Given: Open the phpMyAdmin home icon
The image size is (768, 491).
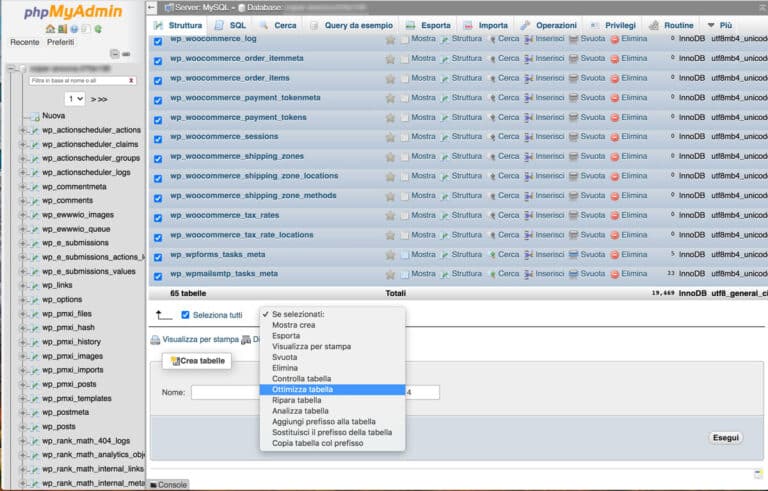Looking at the screenshot, I should 49,29.
